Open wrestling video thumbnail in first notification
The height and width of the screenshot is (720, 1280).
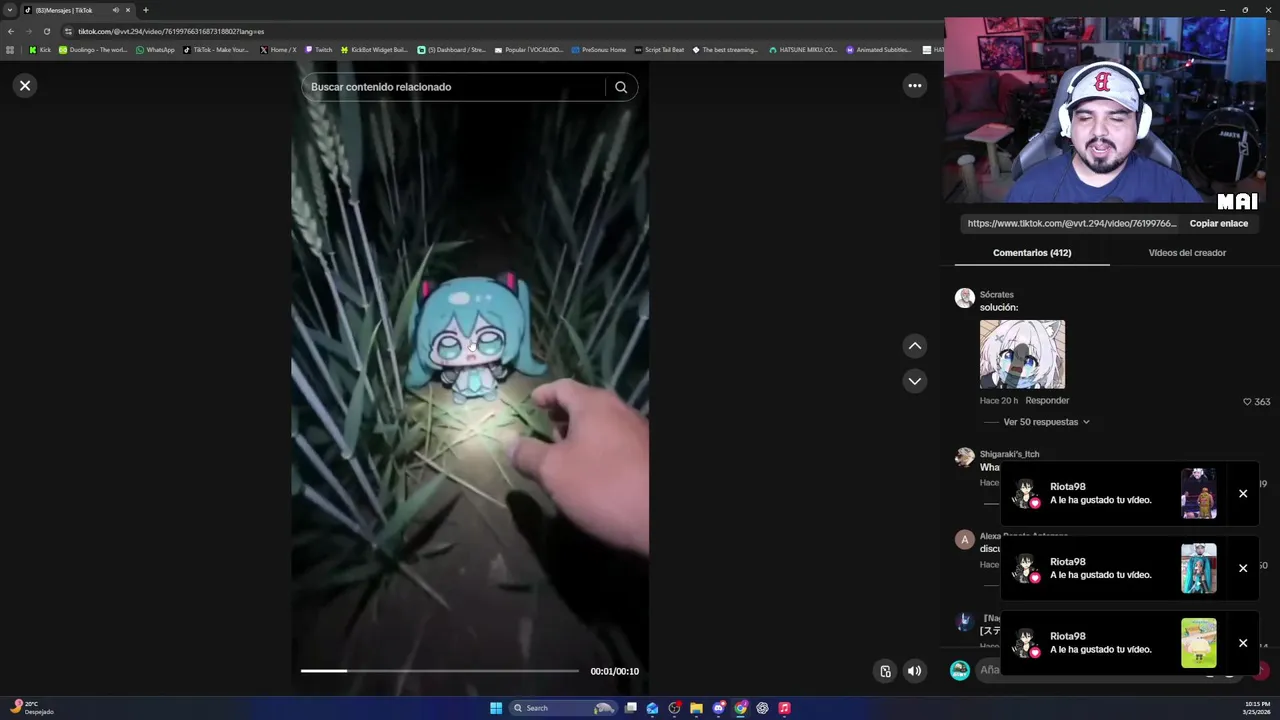click(x=1198, y=494)
